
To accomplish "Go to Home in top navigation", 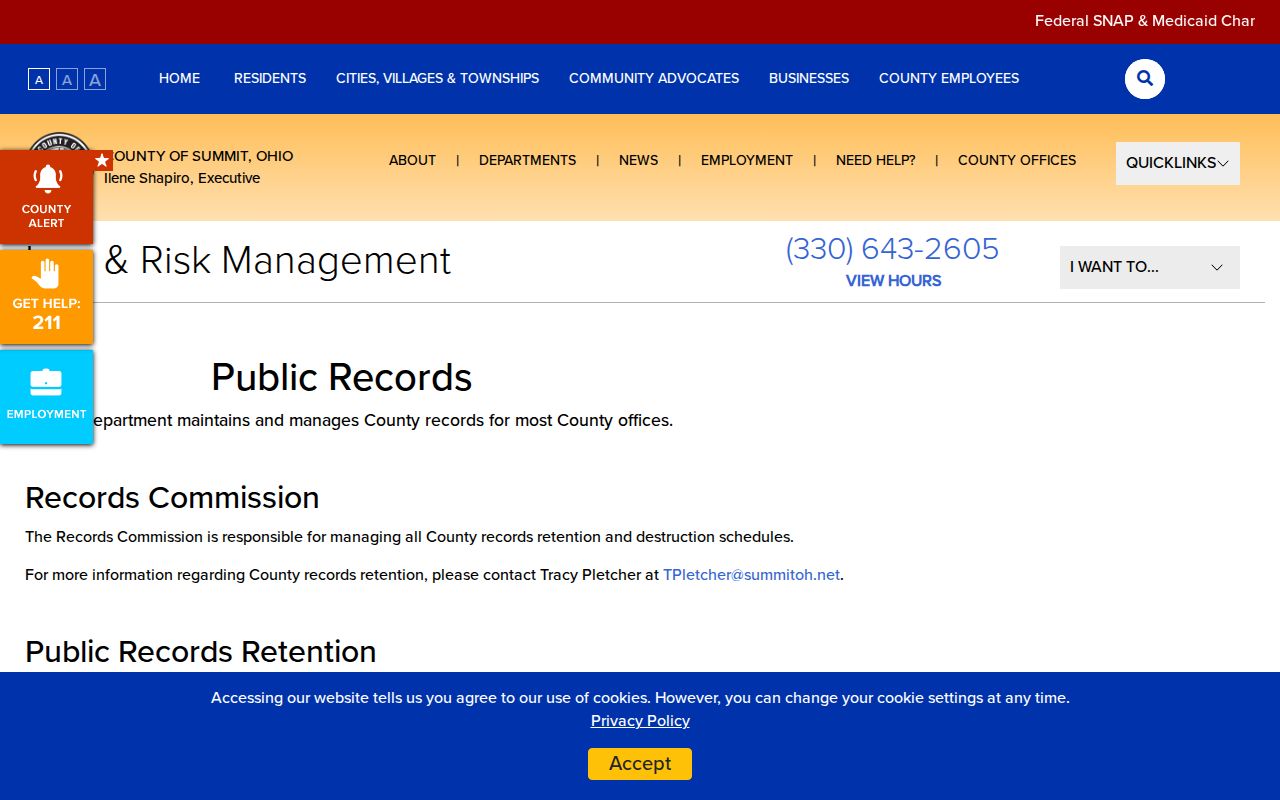I will tap(179, 78).
